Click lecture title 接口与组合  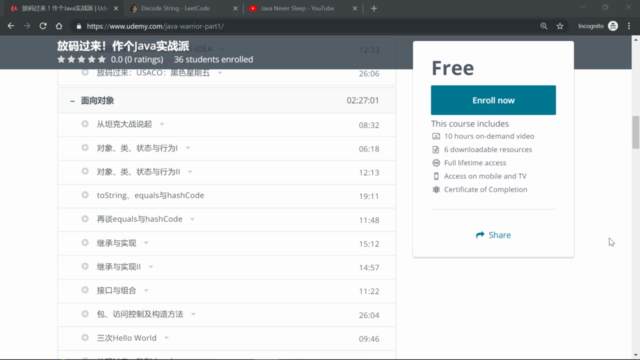(x=116, y=290)
